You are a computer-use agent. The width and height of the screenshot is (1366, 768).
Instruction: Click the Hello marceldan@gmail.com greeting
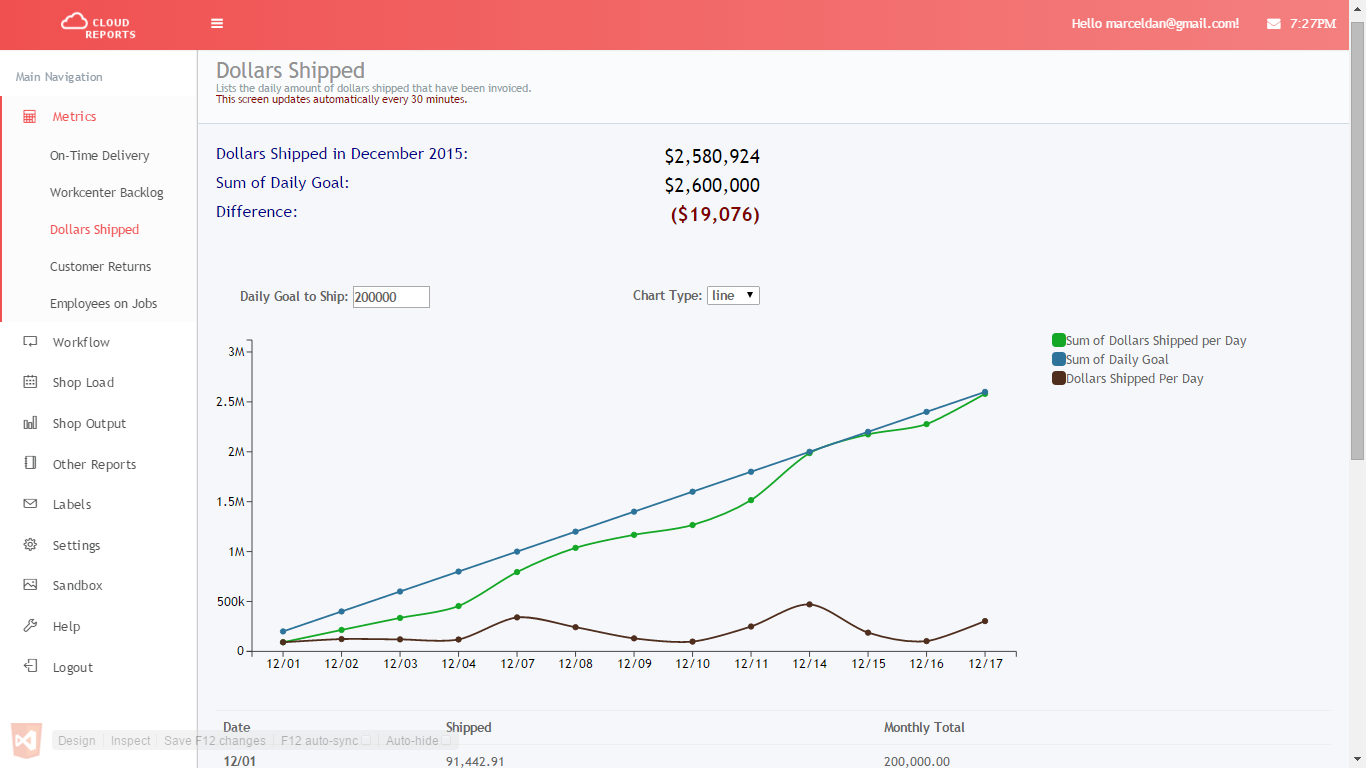click(x=1155, y=24)
